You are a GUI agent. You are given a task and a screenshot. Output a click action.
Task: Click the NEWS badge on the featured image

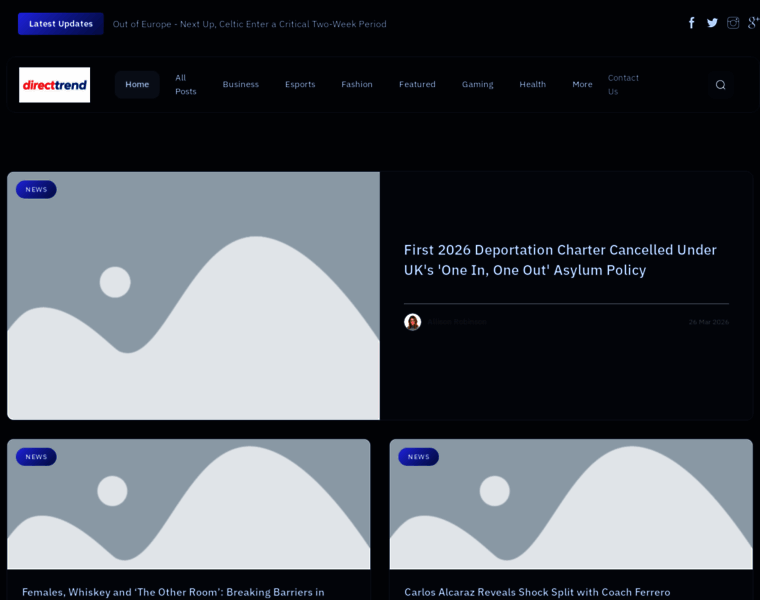pos(36,189)
